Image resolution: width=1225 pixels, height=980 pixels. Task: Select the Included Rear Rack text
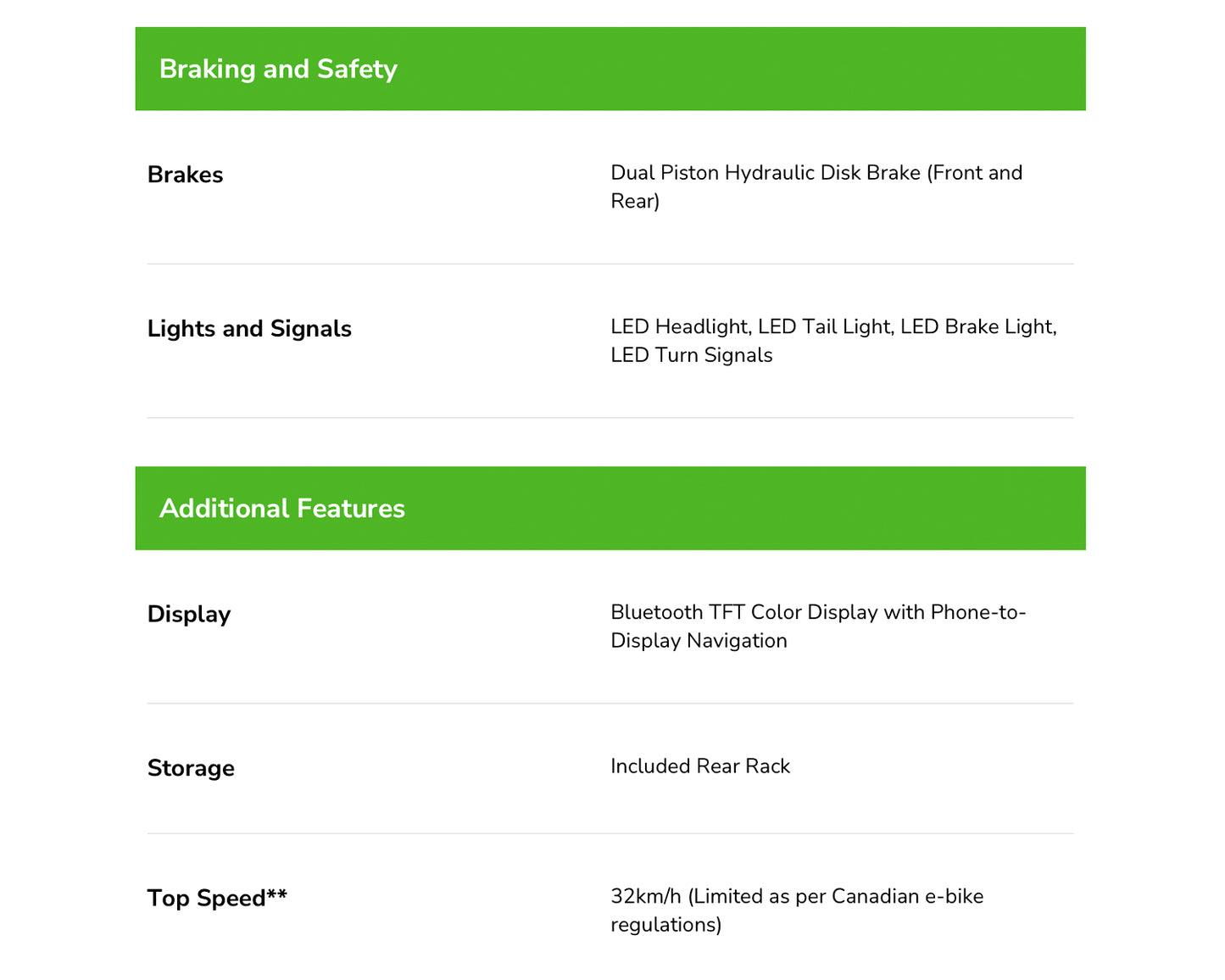700,766
